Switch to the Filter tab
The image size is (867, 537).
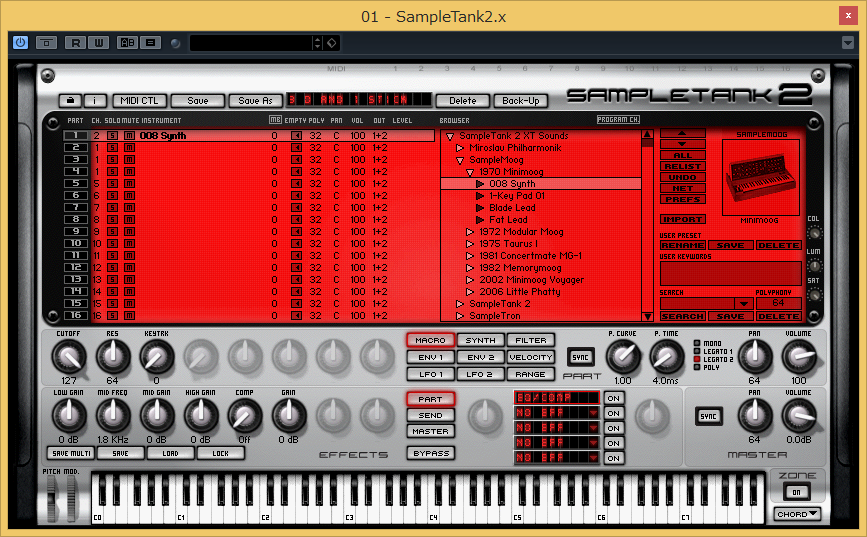pyautogui.click(x=531, y=340)
